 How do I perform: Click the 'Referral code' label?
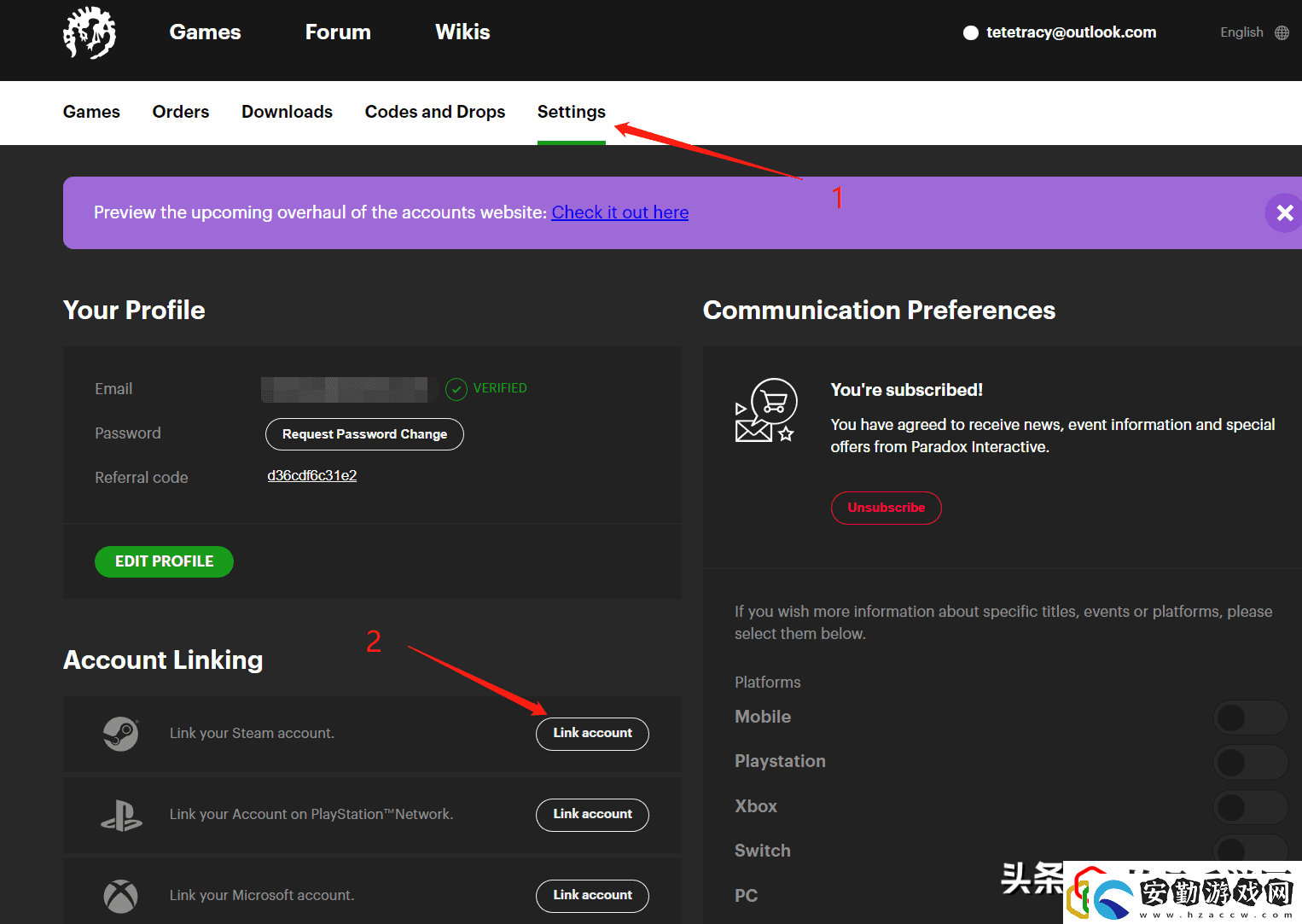coord(142,478)
